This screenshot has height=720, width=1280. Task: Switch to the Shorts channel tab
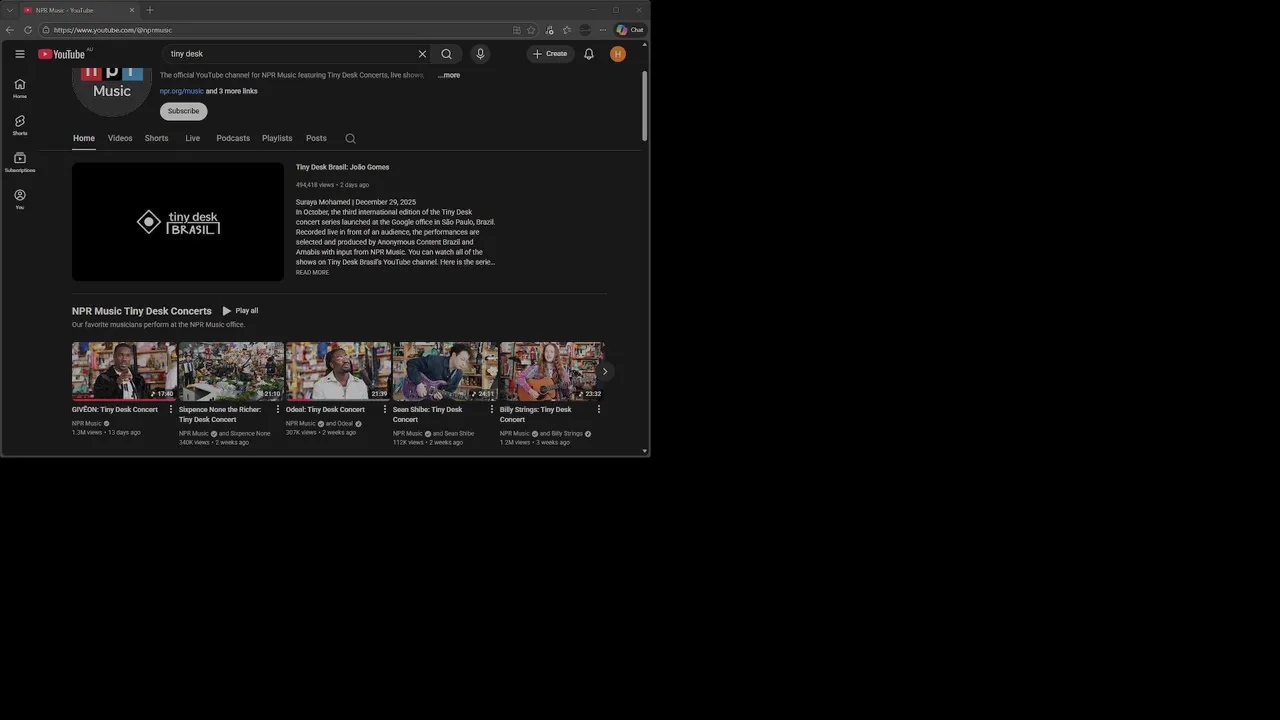point(157,138)
